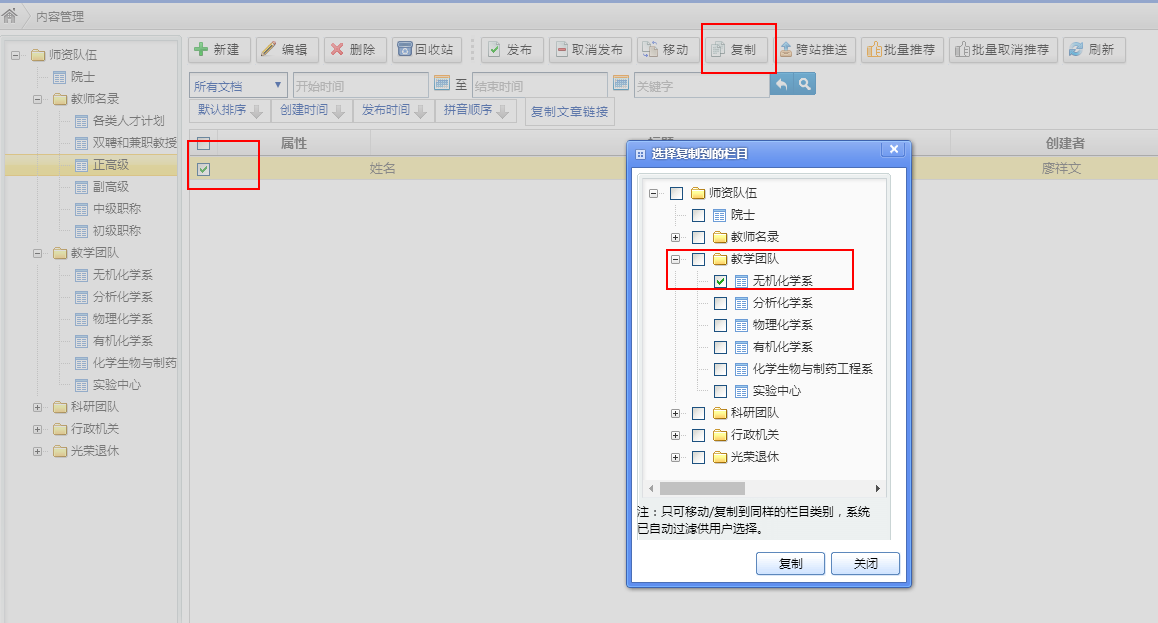Click the 复制 button in dialog footer

[x=790, y=563]
